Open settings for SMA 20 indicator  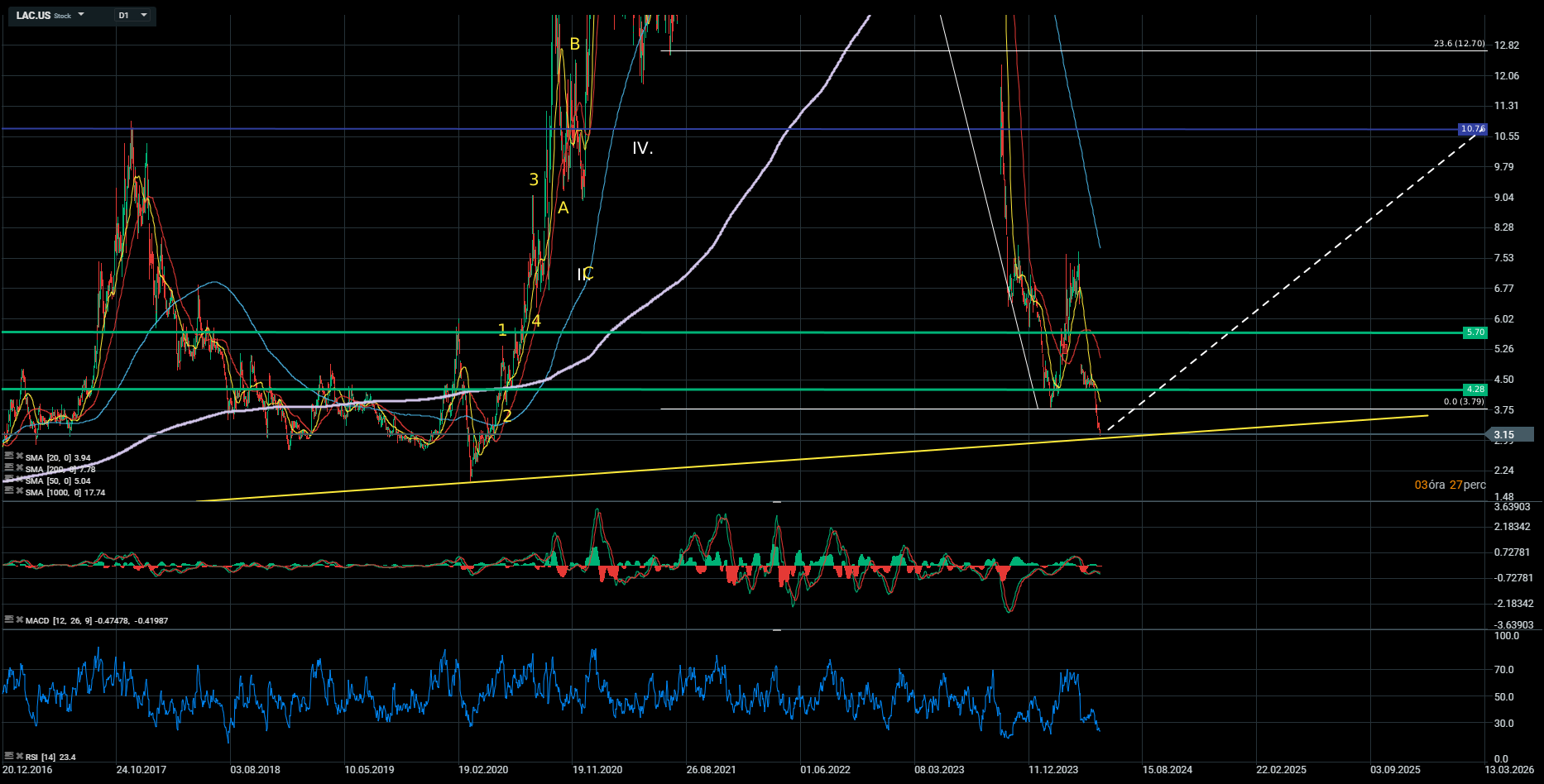click(9, 457)
